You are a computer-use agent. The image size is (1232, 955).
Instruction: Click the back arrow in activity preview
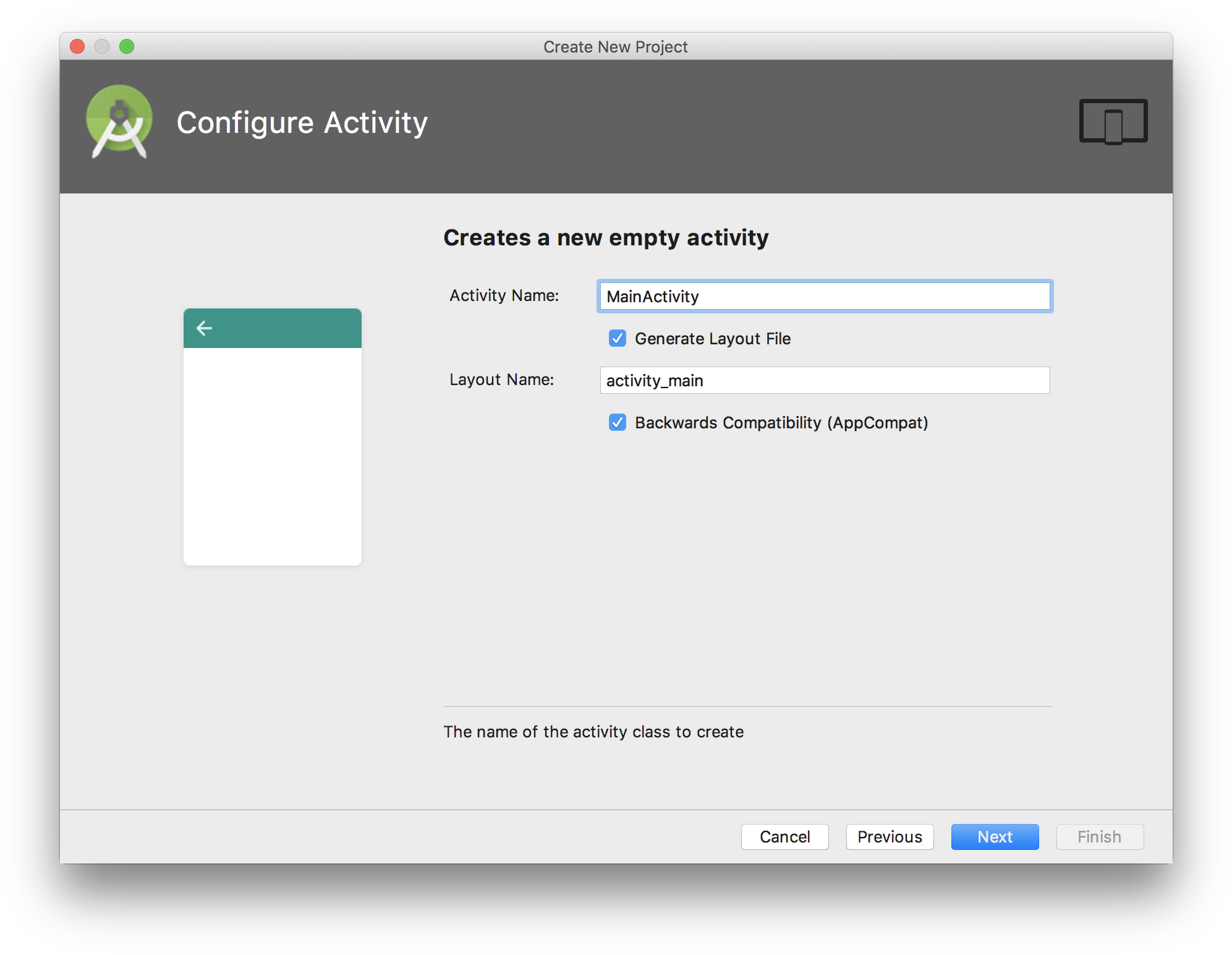pos(204,328)
